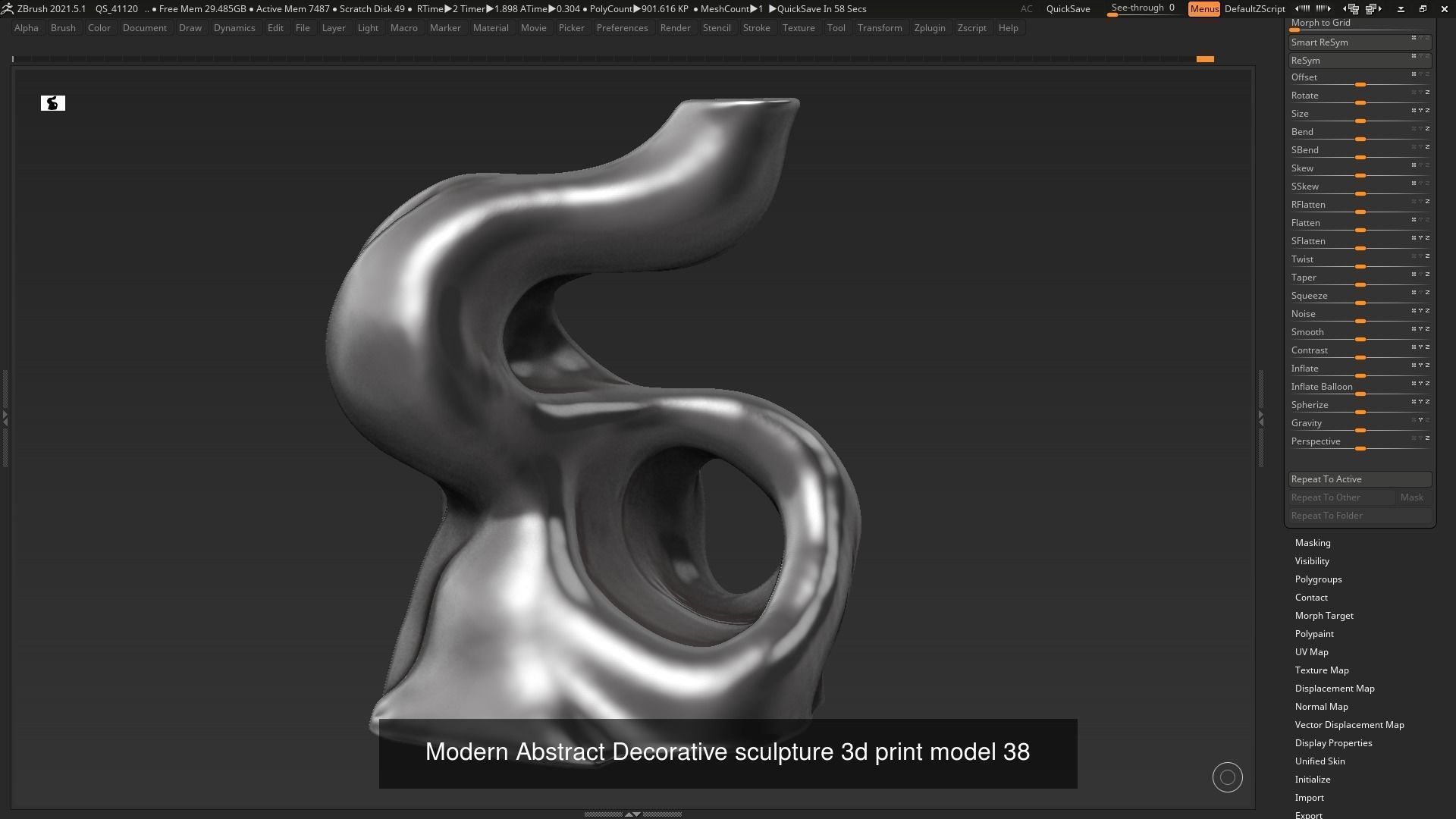Viewport: 1456px width, 819px height.
Task: Expand the Import sub-palette
Action: coord(1309,798)
